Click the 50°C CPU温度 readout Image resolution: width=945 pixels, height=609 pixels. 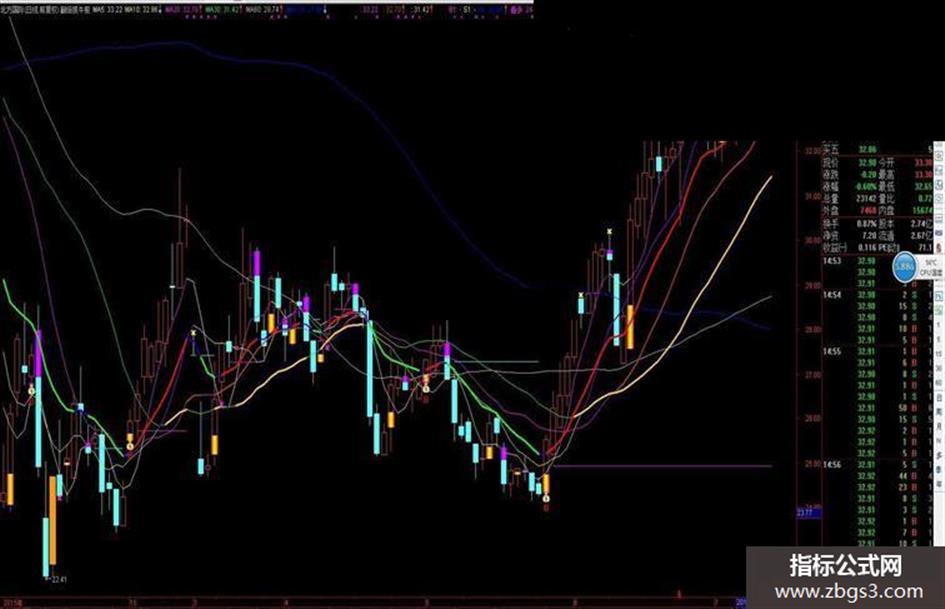tap(931, 268)
